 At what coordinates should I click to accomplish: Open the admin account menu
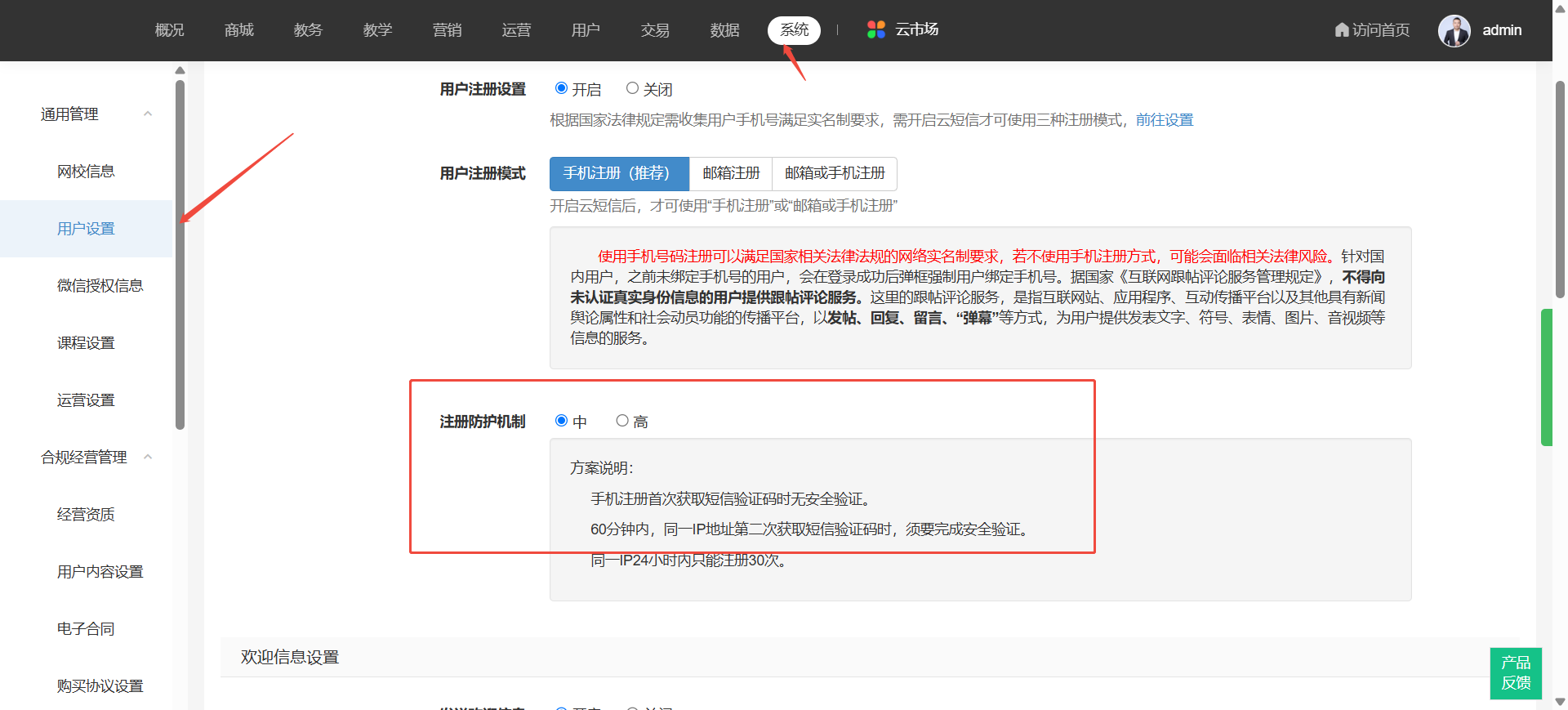[1501, 30]
